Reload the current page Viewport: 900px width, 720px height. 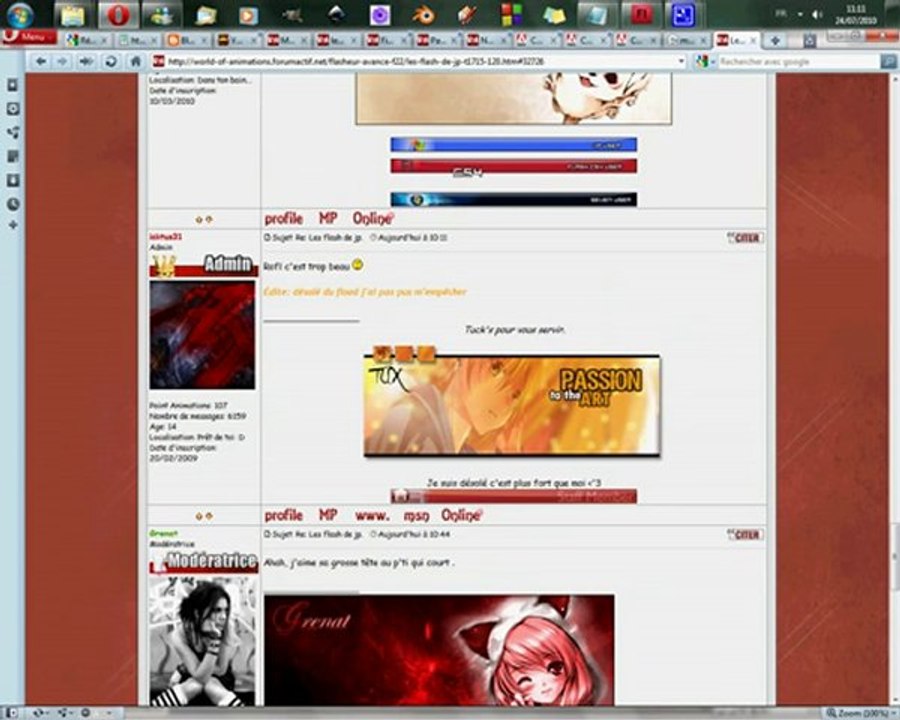click(x=111, y=61)
